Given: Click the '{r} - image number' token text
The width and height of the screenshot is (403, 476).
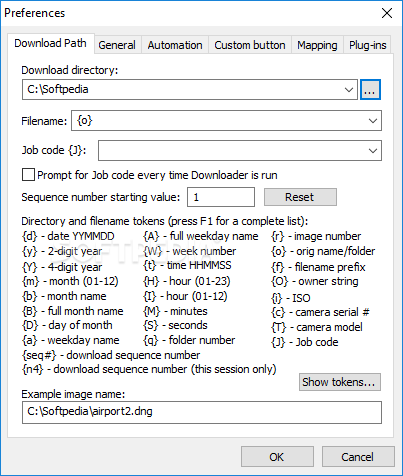Looking at the screenshot, I should pos(316,236).
